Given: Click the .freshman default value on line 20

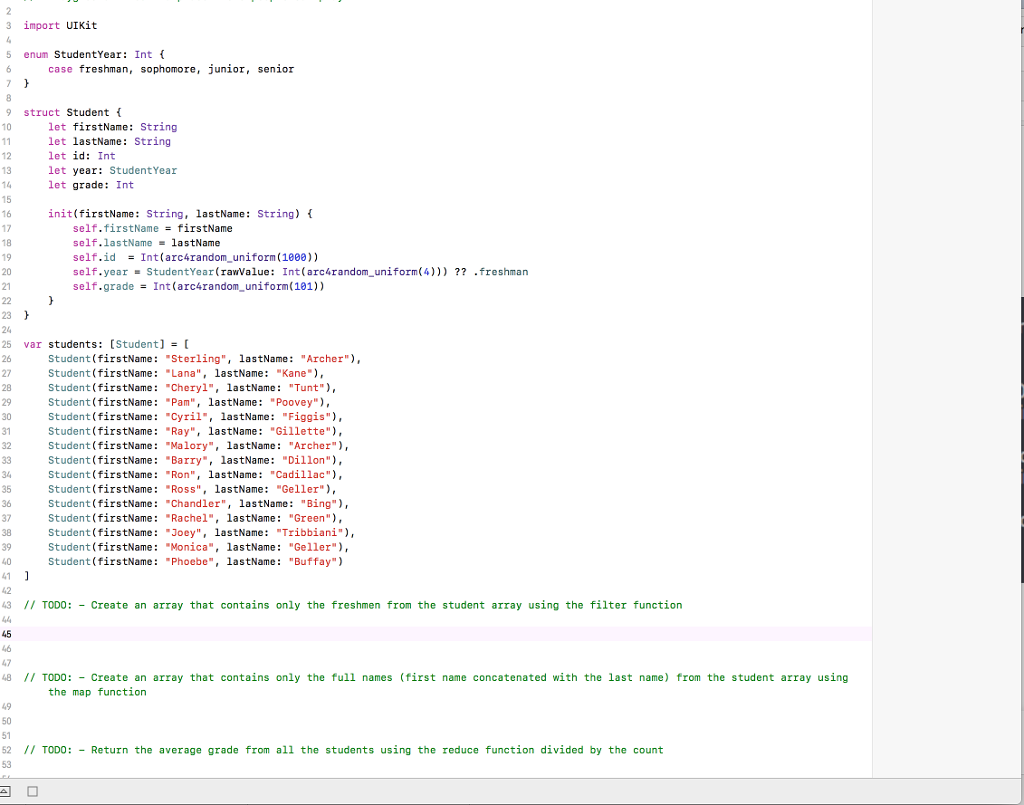Looking at the screenshot, I should (500, 271).
